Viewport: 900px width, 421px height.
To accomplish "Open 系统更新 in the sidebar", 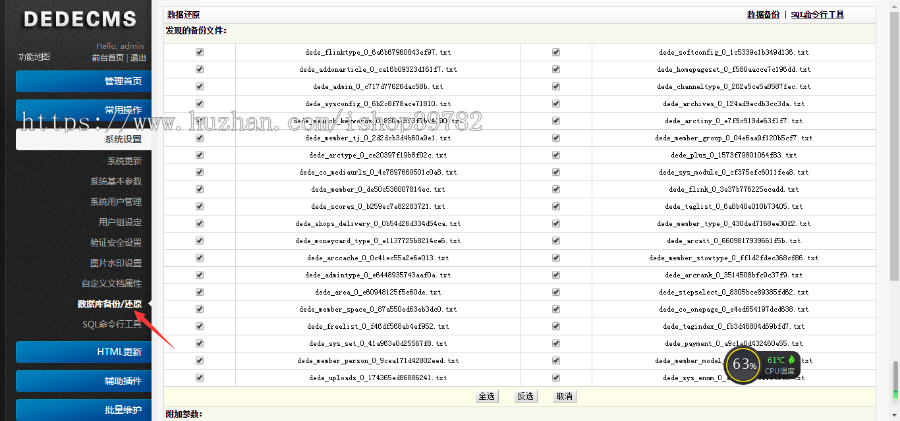I will [124, 161].
